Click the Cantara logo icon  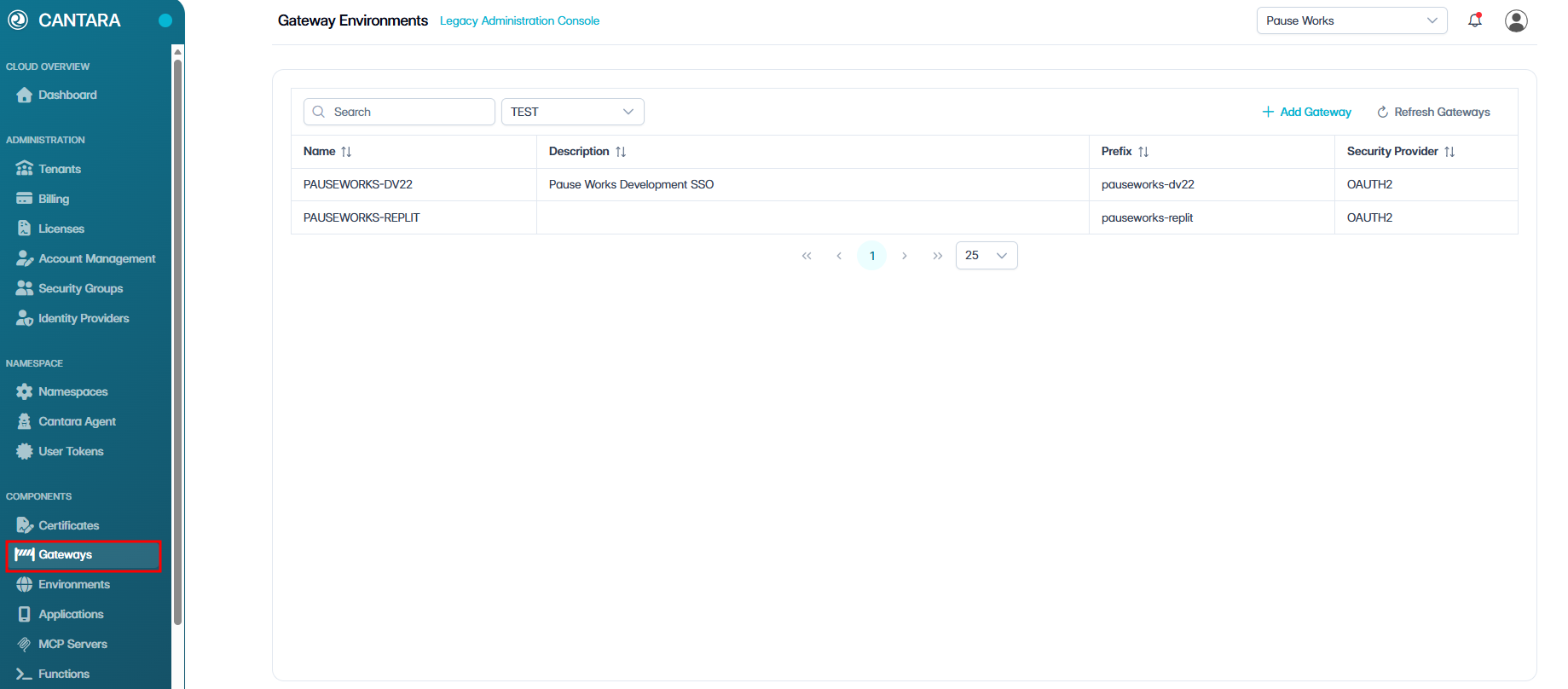[x=18, y=20]
